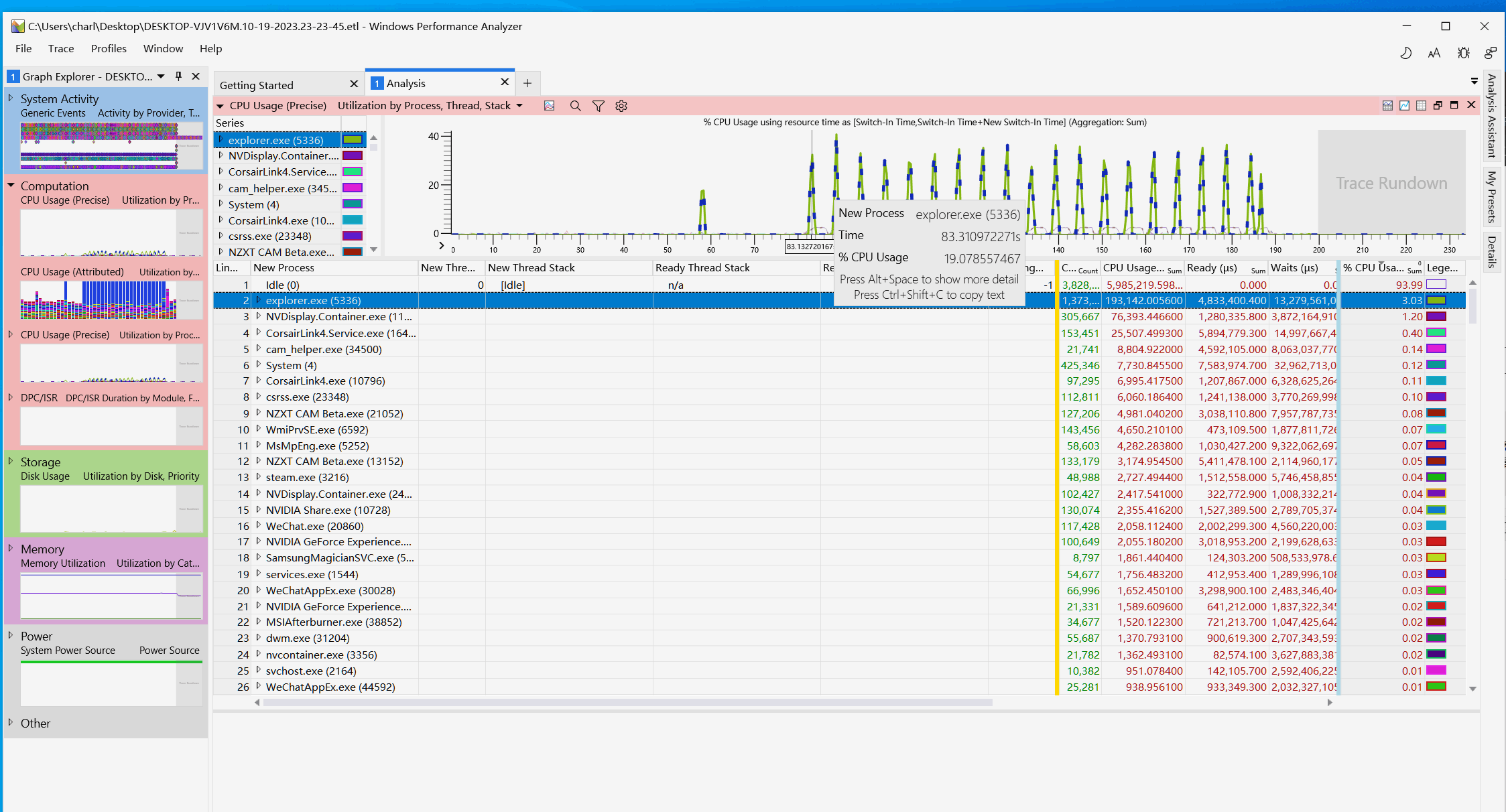1506x812 pixels.
Task: Click the text size AA icon
Action: [1434, 53]
